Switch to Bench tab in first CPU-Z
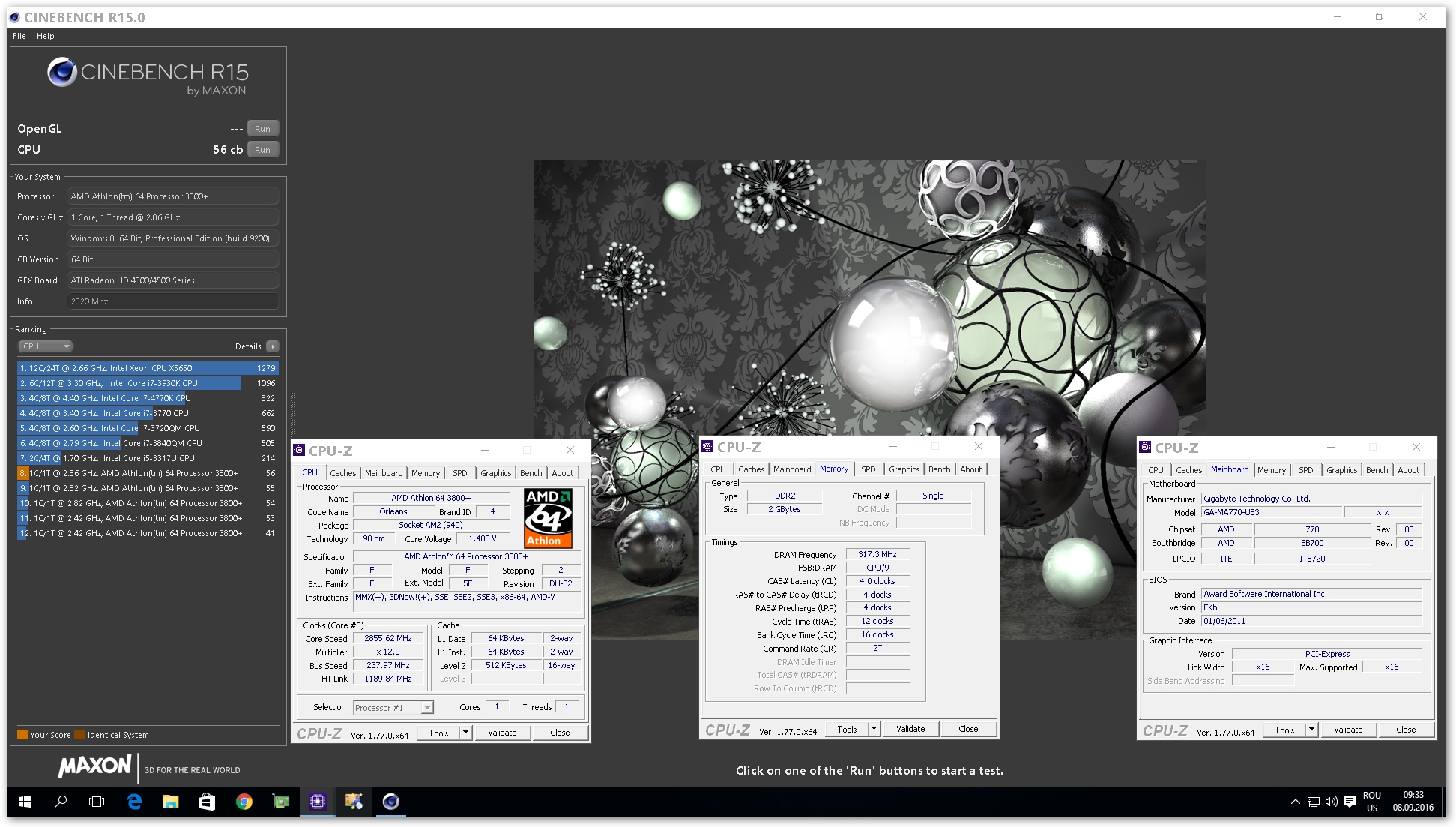The image size is (1456, 827). 531,473
